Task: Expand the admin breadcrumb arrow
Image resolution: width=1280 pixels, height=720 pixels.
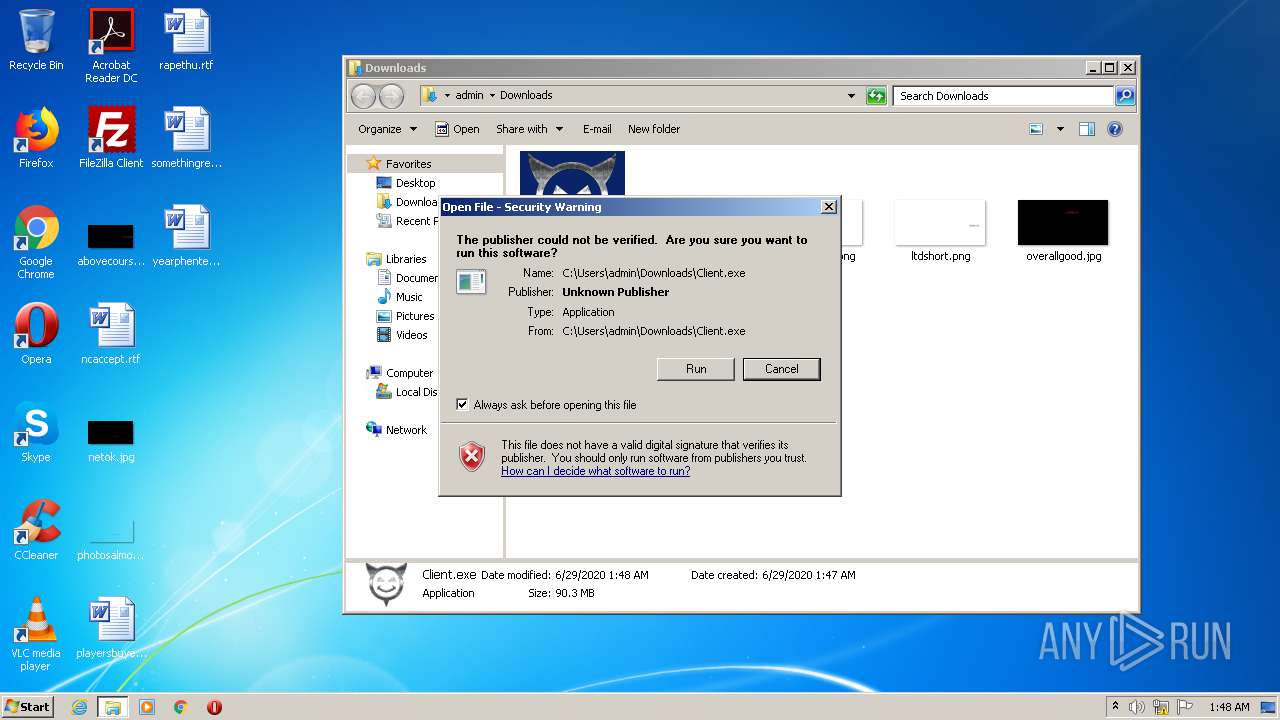Action: coord(492,96)
